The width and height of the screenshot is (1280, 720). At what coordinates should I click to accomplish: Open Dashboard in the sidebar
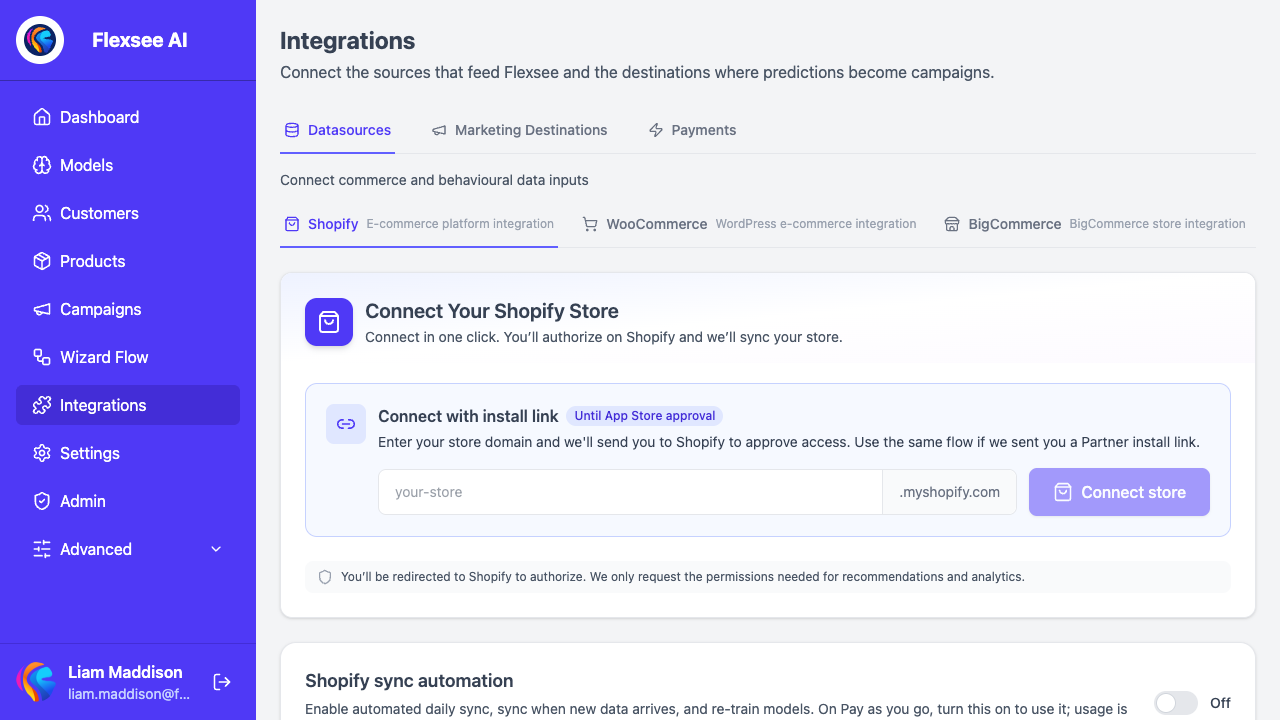point(128,117)
